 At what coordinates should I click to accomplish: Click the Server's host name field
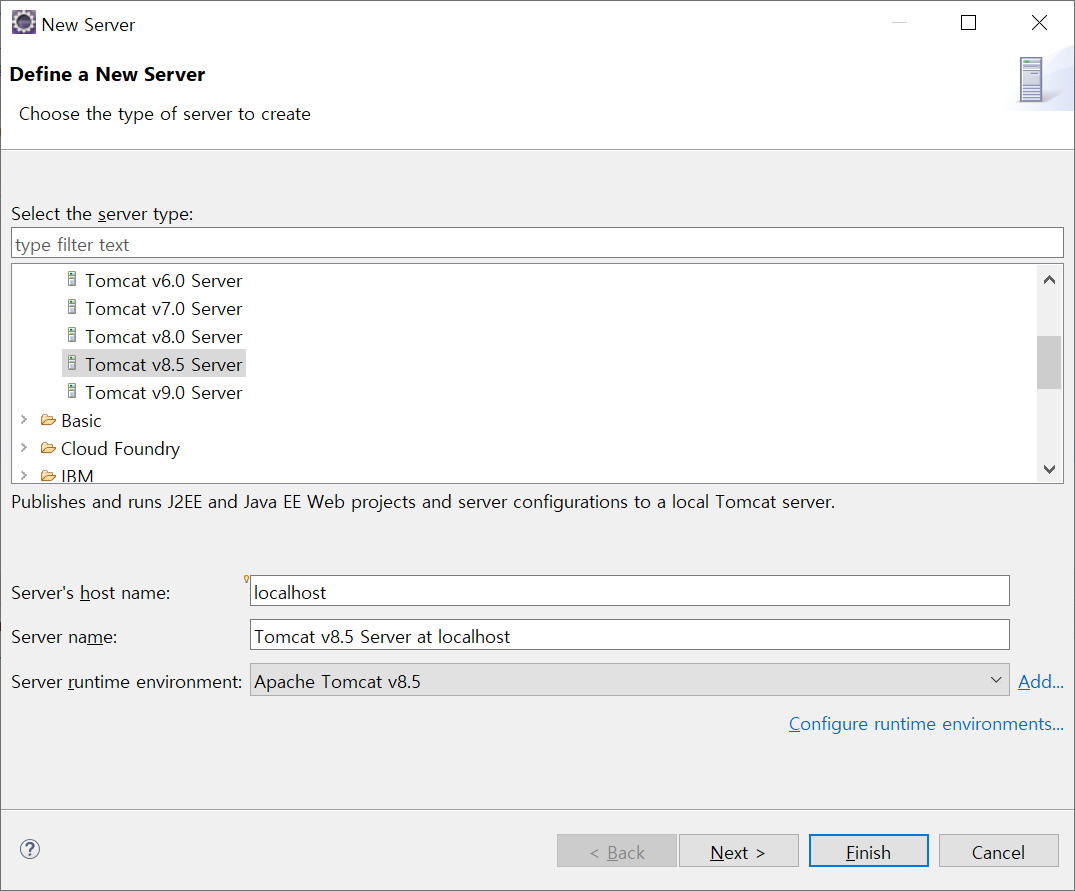pos(629,591)
